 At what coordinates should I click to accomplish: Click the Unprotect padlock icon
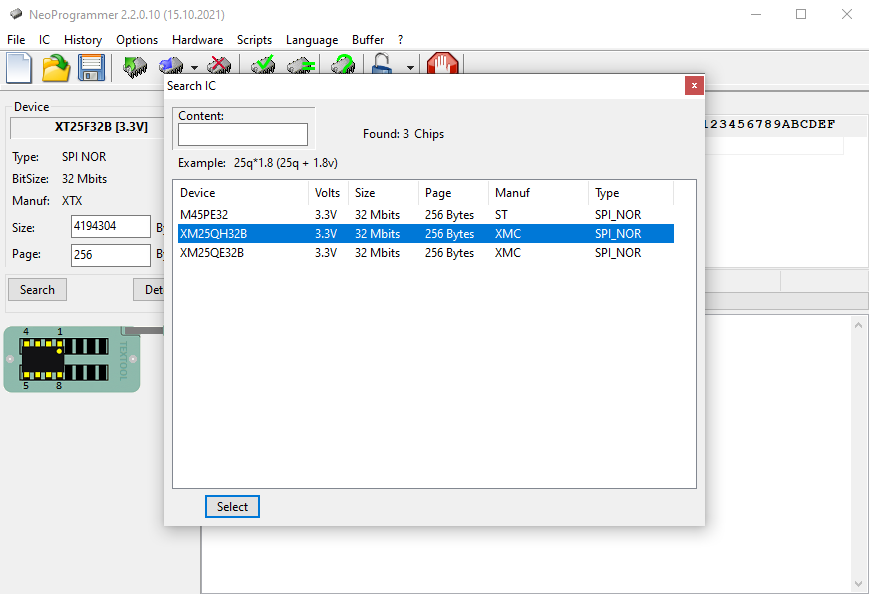382,64
